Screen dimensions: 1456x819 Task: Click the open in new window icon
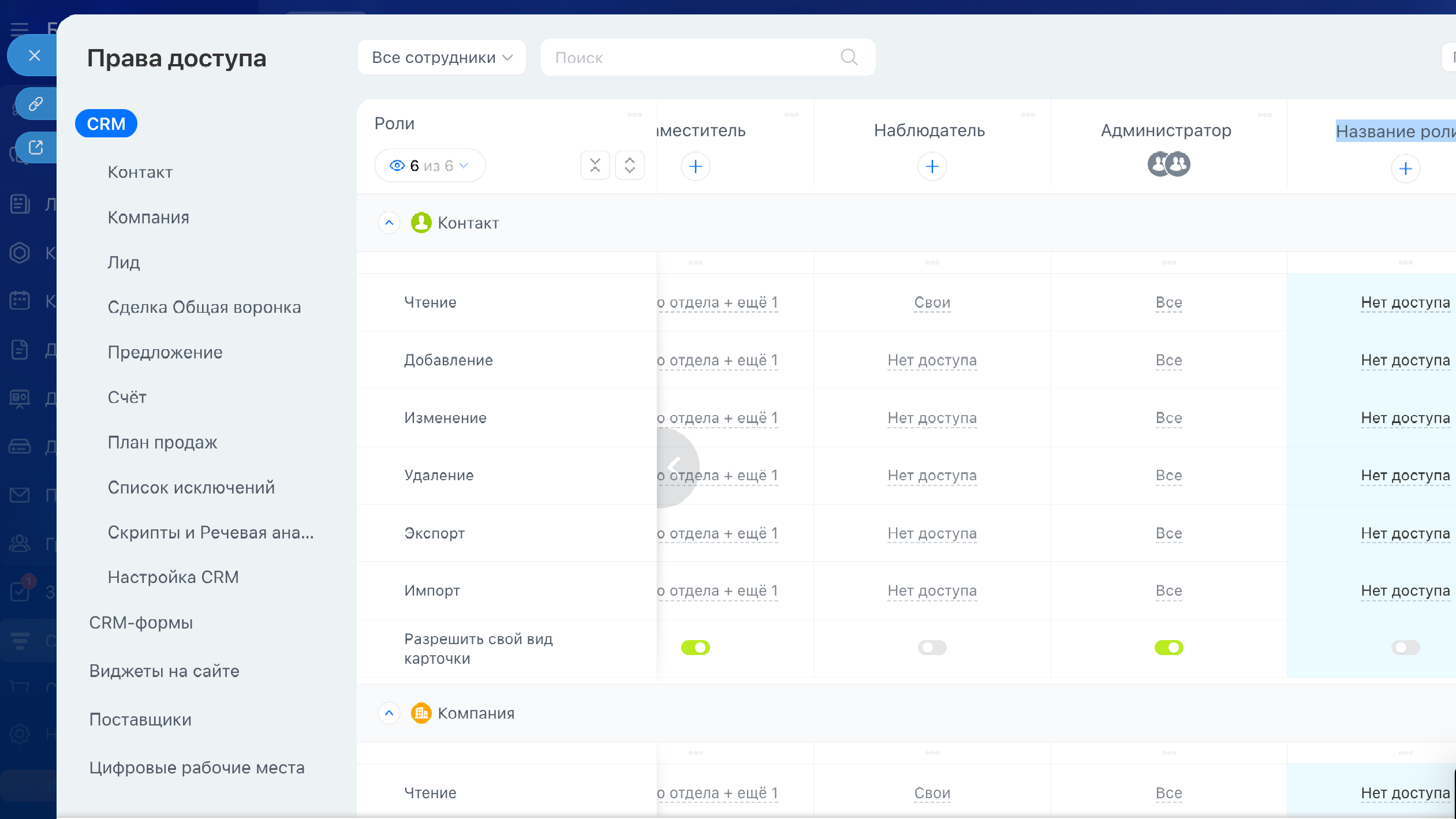36,148
